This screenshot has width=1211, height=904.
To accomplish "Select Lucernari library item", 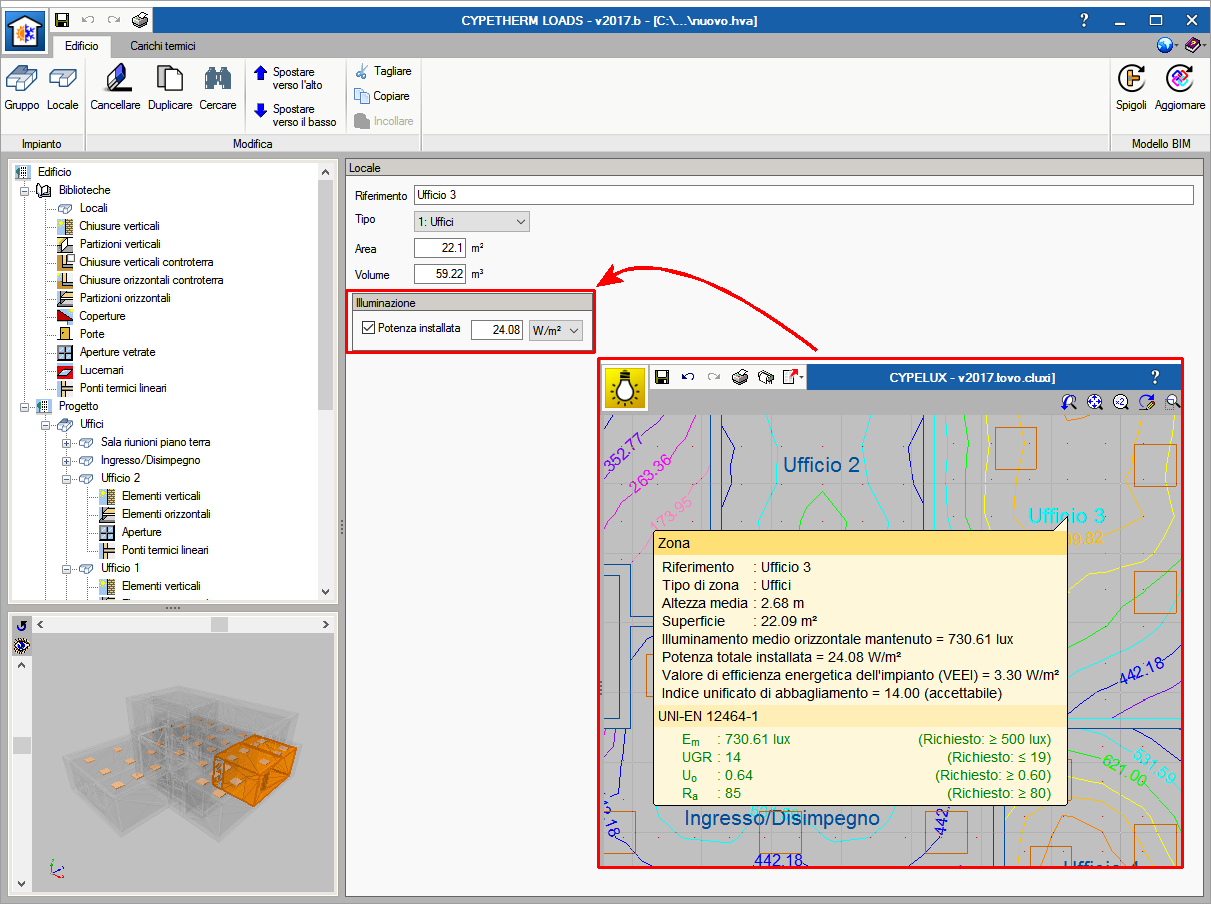I will tap(102, 370).
